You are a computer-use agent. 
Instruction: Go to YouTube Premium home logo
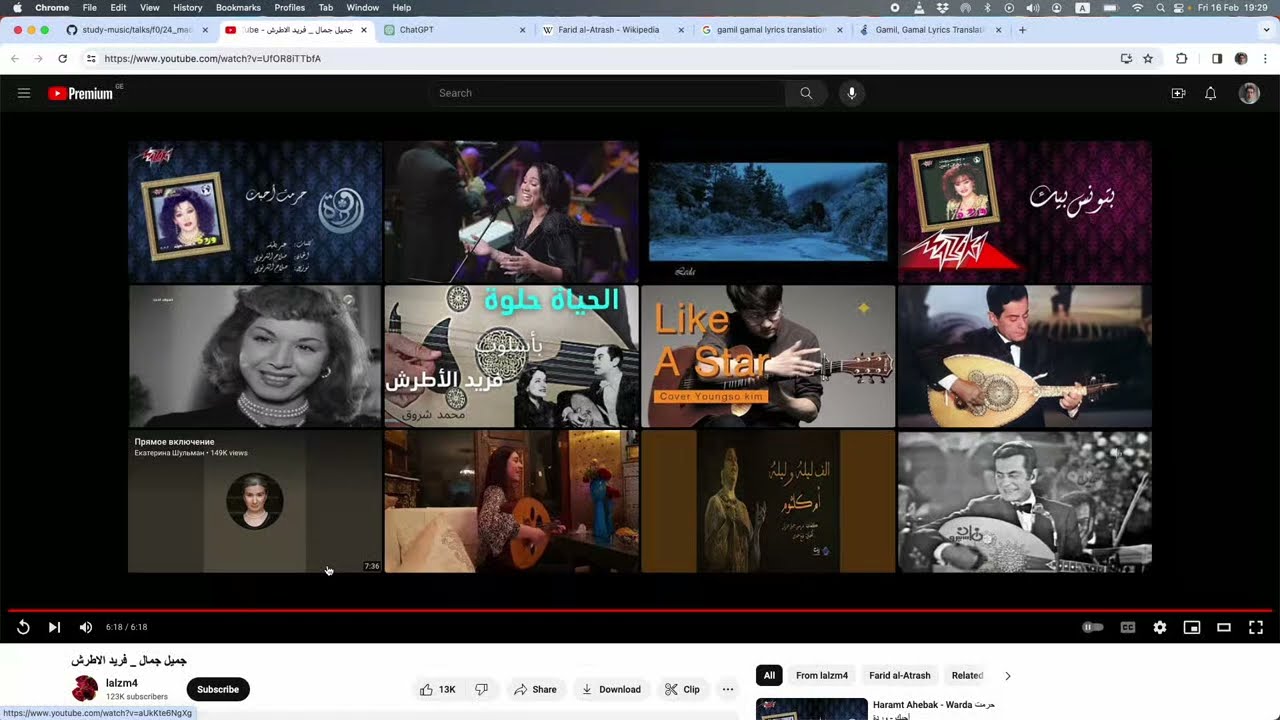coord(80,93)
